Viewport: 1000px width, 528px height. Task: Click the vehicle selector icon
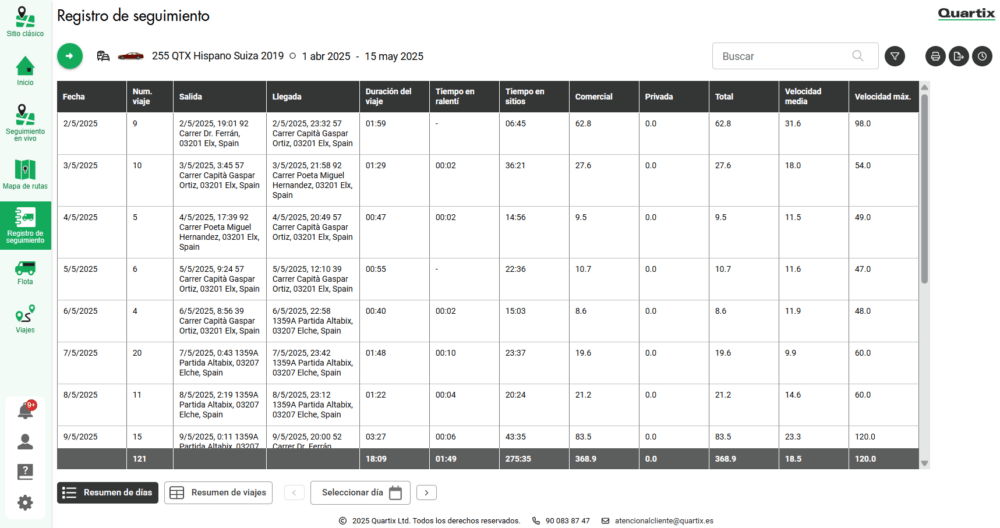(103, 56)
